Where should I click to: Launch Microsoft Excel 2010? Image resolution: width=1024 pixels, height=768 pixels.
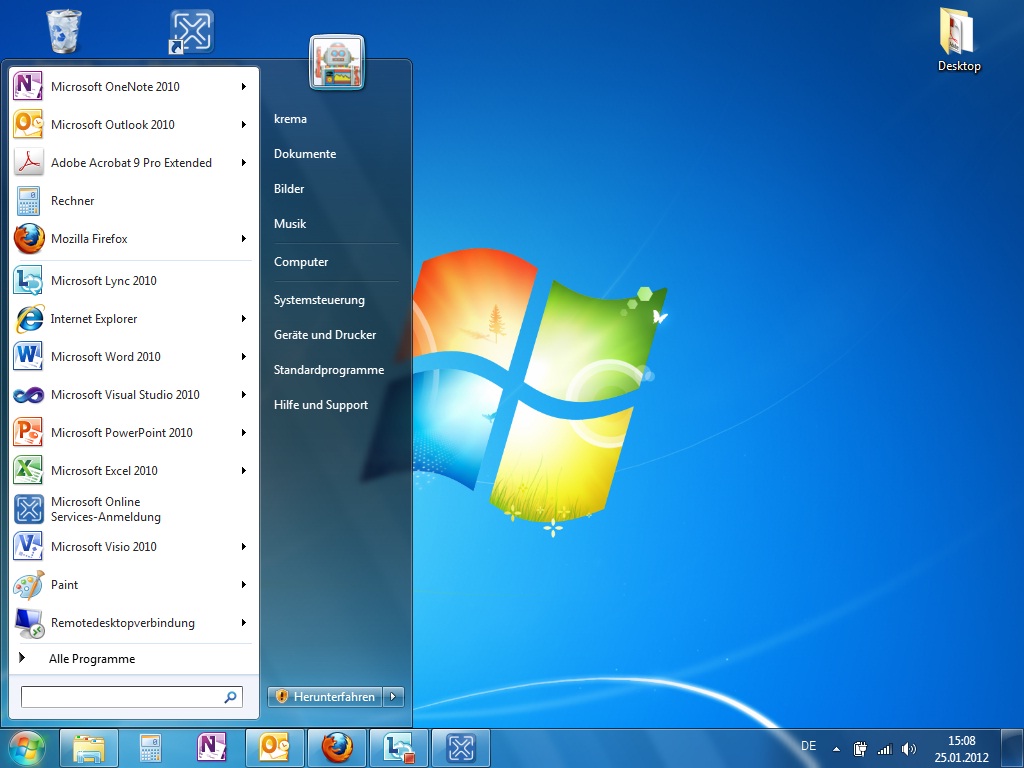(x=104, y=471)
